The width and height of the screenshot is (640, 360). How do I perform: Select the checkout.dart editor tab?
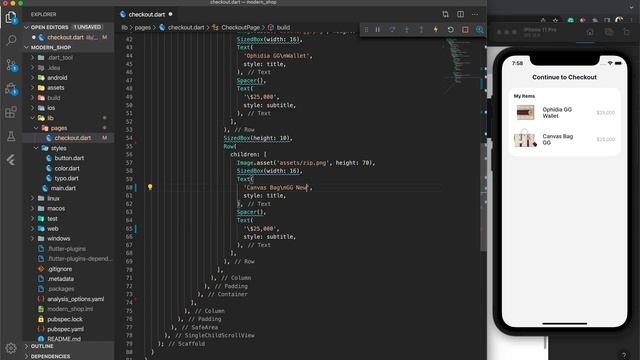point(146,14)
